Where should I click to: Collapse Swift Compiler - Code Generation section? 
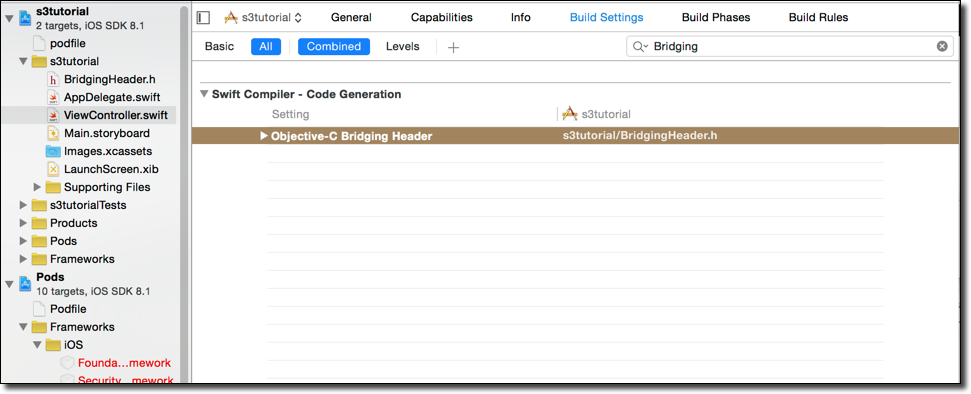pos(204,94)
